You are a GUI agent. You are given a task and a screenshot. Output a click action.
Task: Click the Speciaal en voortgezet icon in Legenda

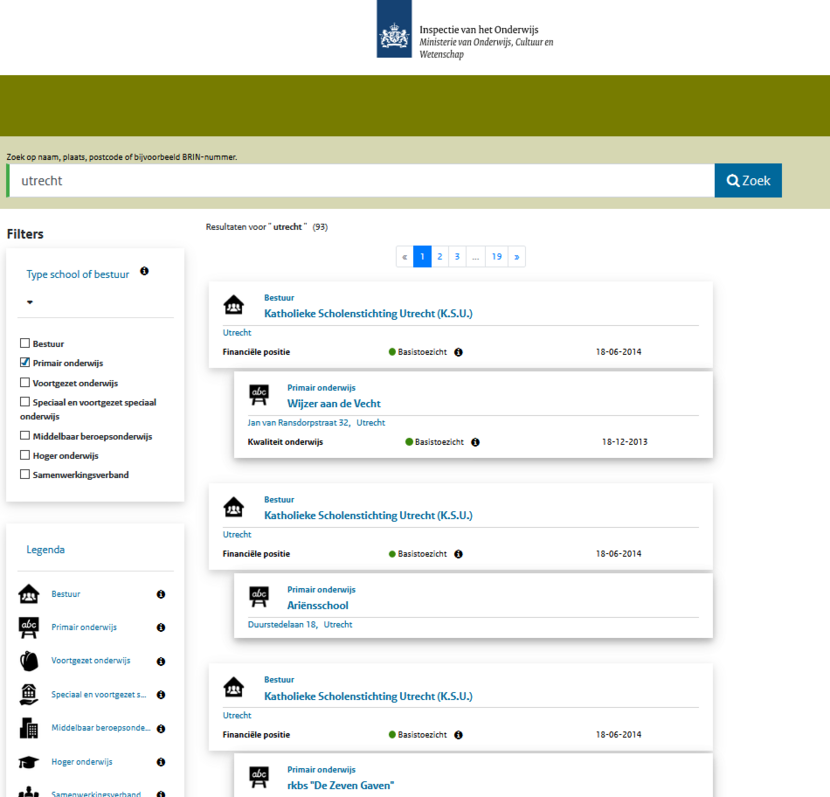(29, 694)
